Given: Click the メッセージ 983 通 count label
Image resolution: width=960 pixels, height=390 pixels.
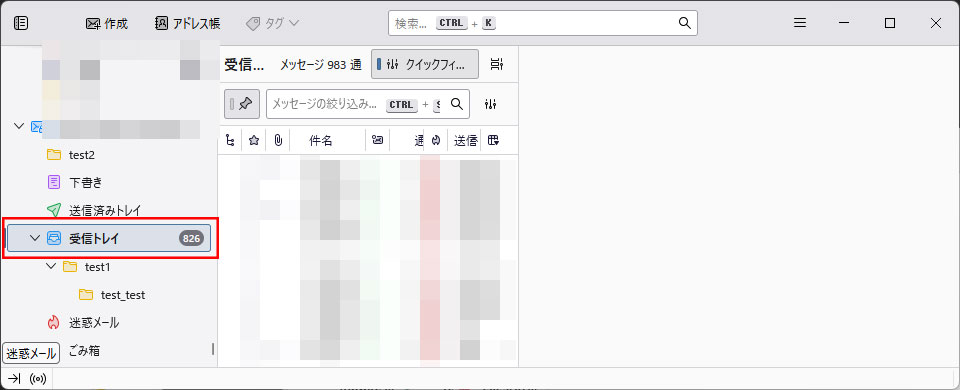Looking at the screenshot, I should click(x=321, y=64).
